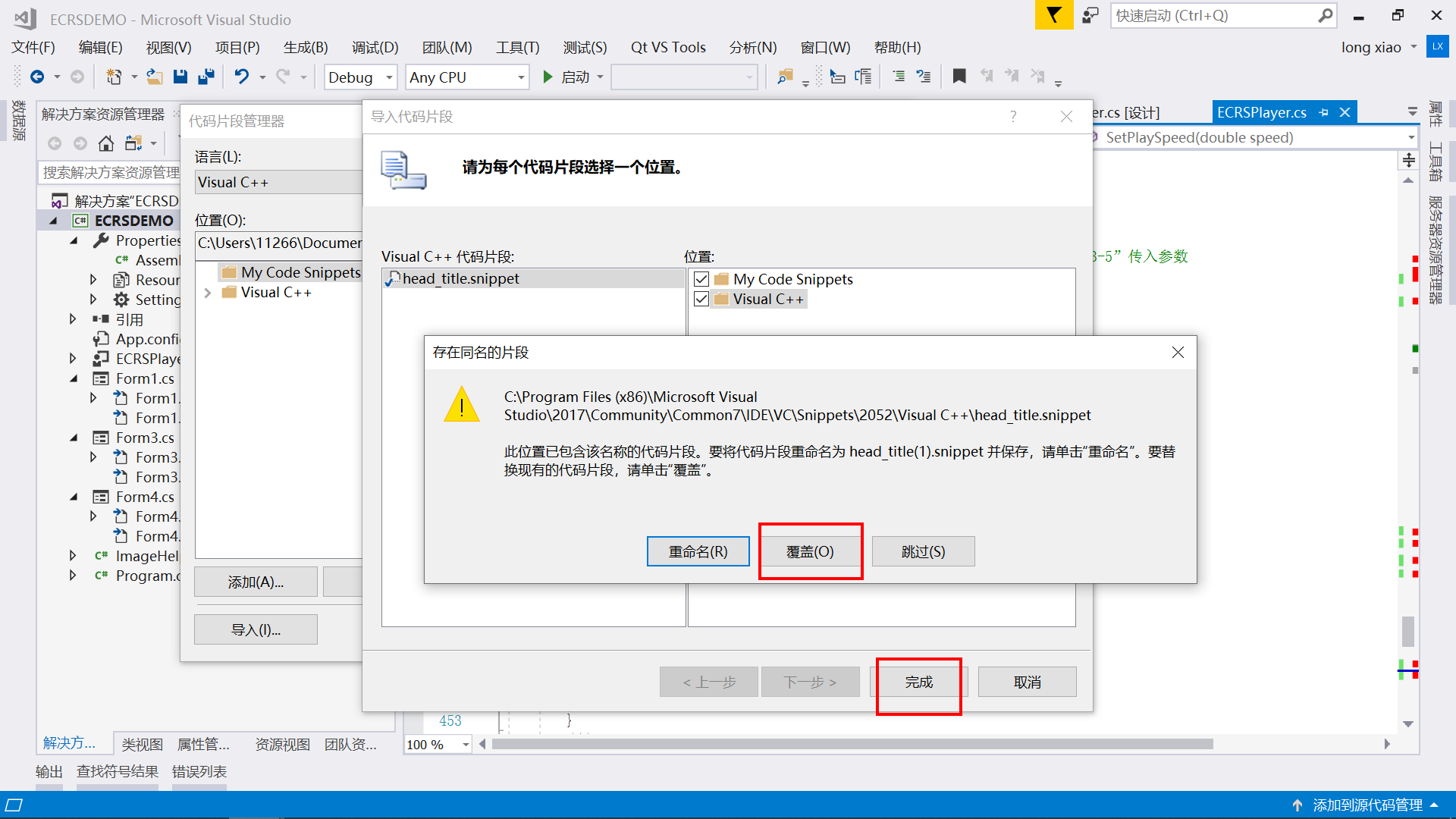This screenshot has height=819, width=1456.
Task: Click the Save All toolbar icon
Action: point(206,77)
